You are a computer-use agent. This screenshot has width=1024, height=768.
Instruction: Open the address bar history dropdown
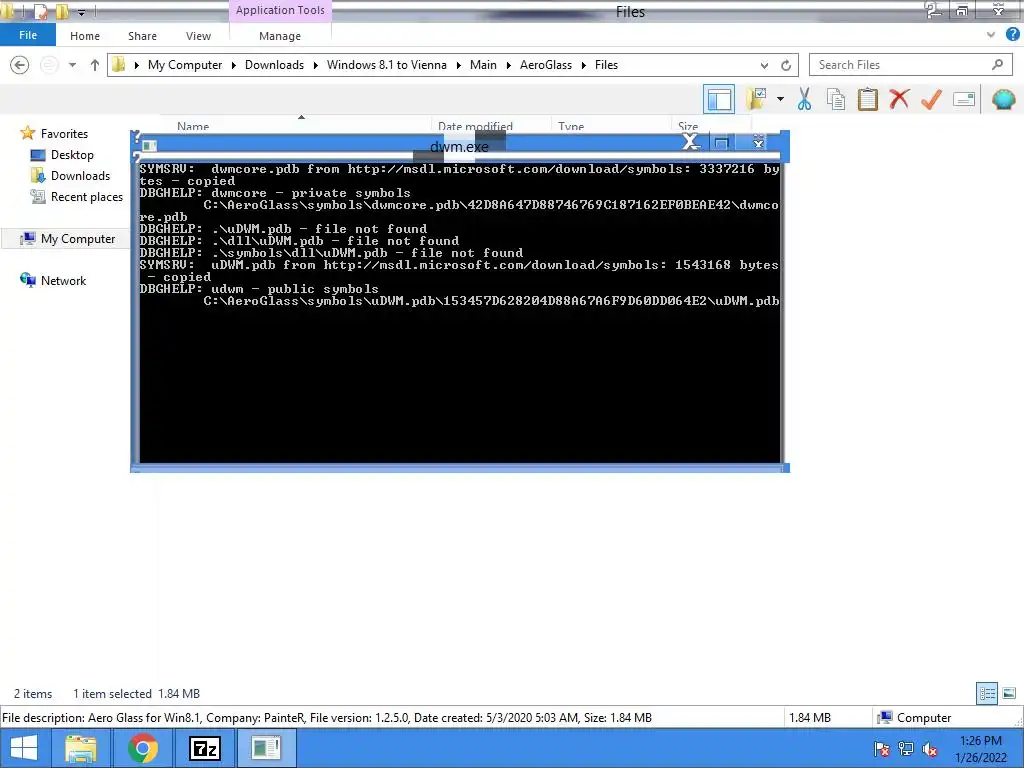[764, 65]
